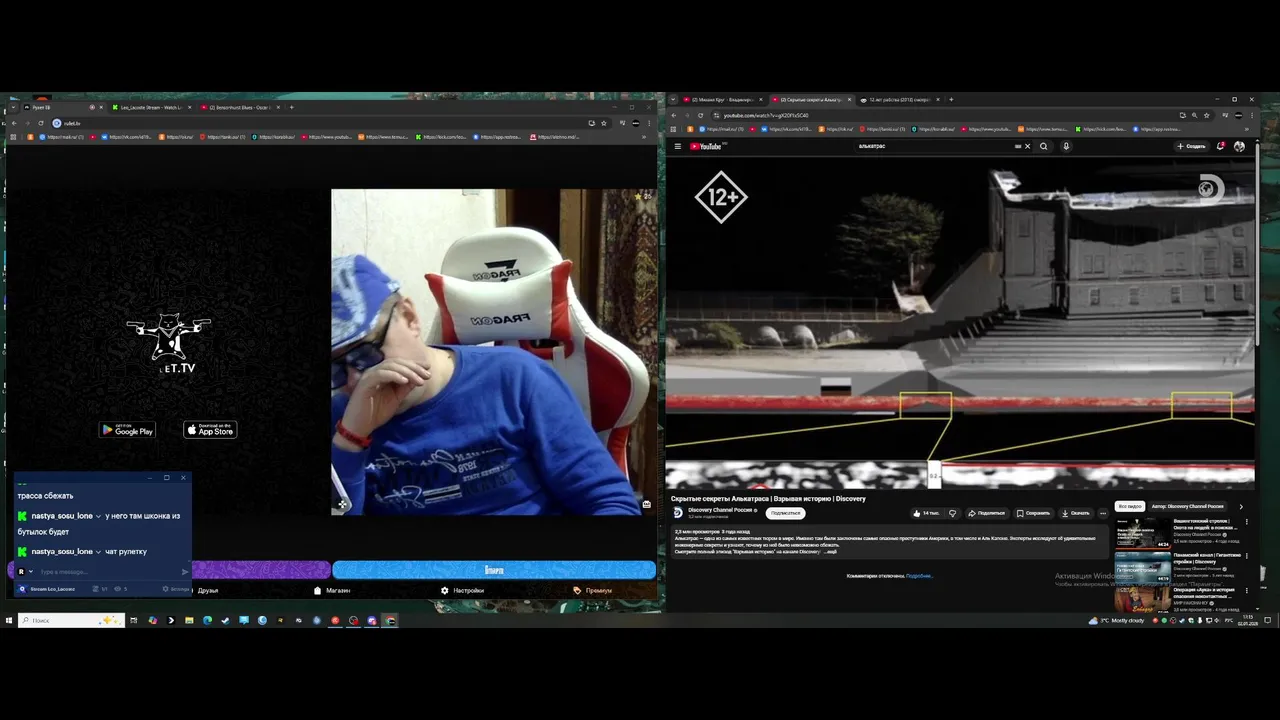Open Discovery Channel Россия channel avatar

pos(678,512)
